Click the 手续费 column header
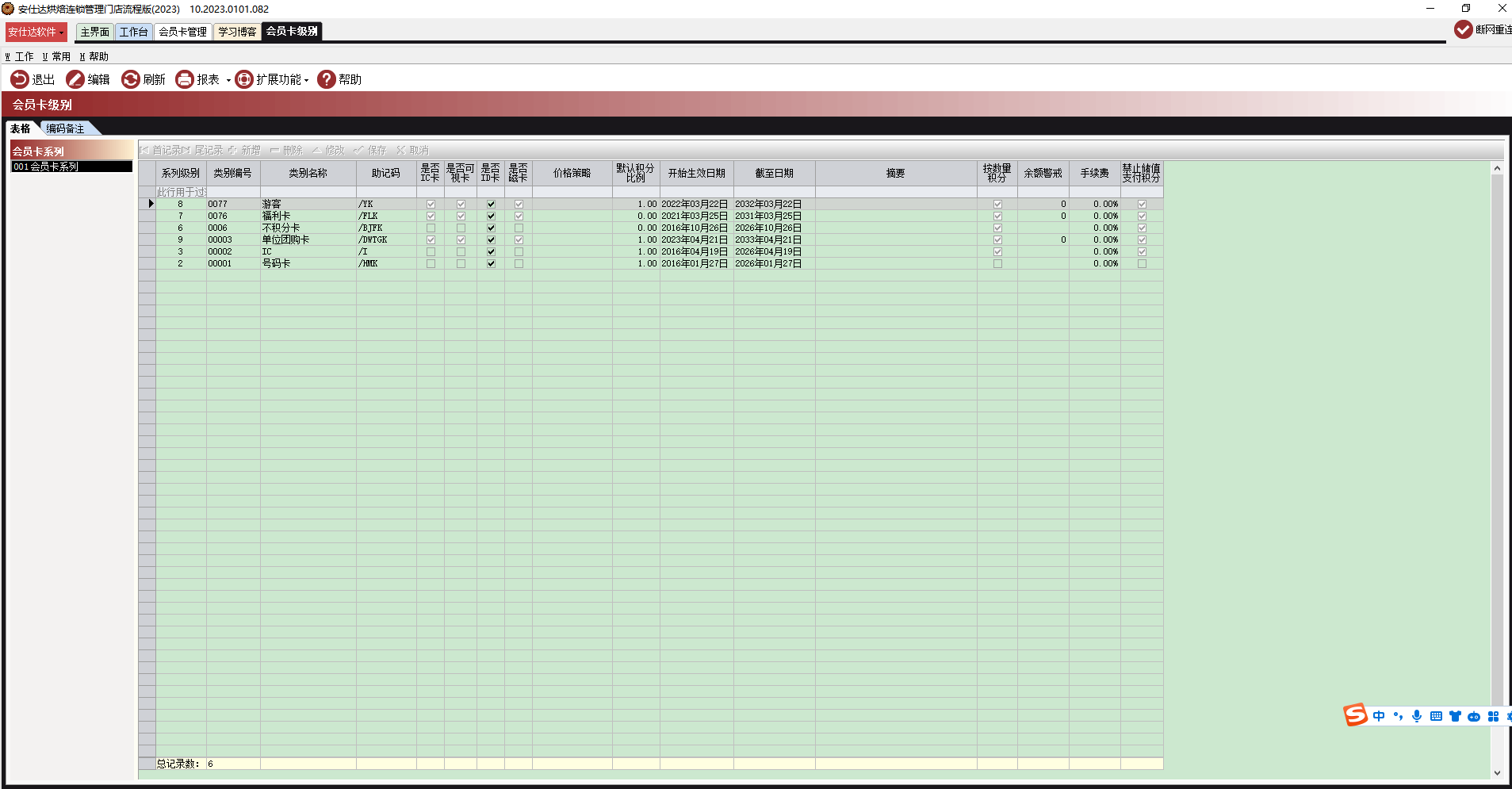The height and width of the screenshot is (789, 1512). [1095, 174]
